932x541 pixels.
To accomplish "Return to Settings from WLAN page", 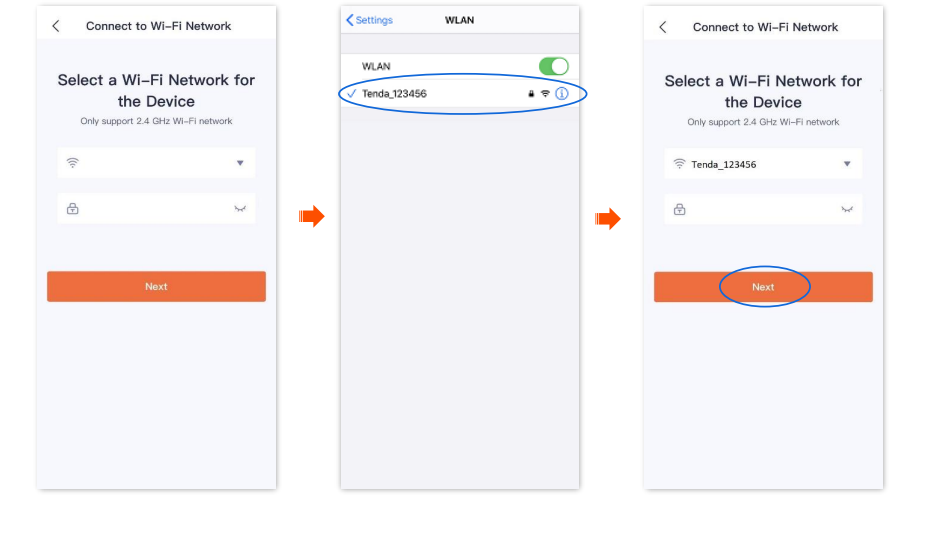I will (370, 20).
